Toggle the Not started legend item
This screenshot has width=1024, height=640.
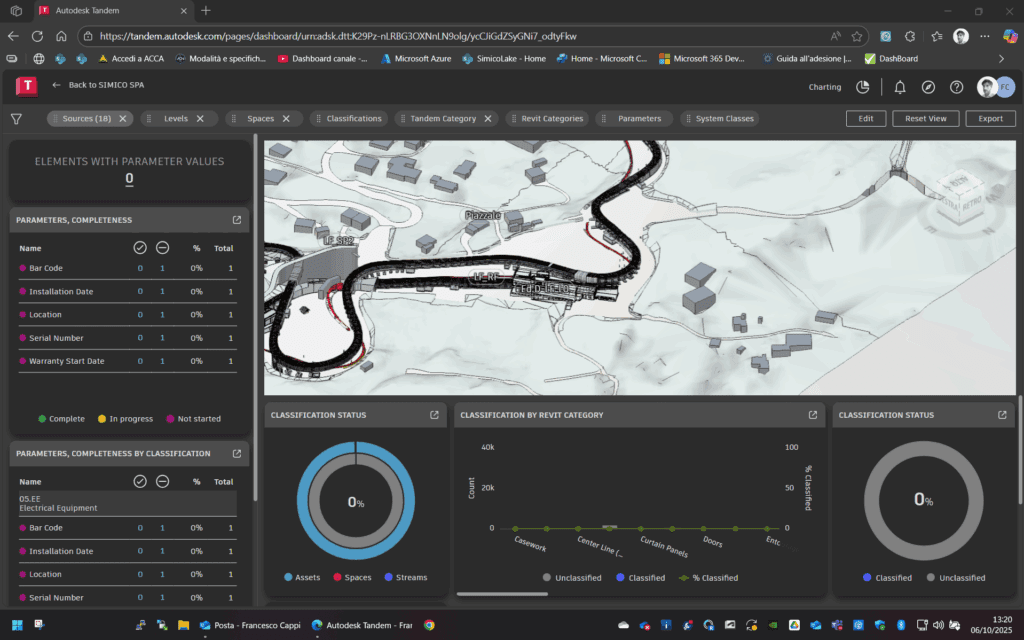194,419
